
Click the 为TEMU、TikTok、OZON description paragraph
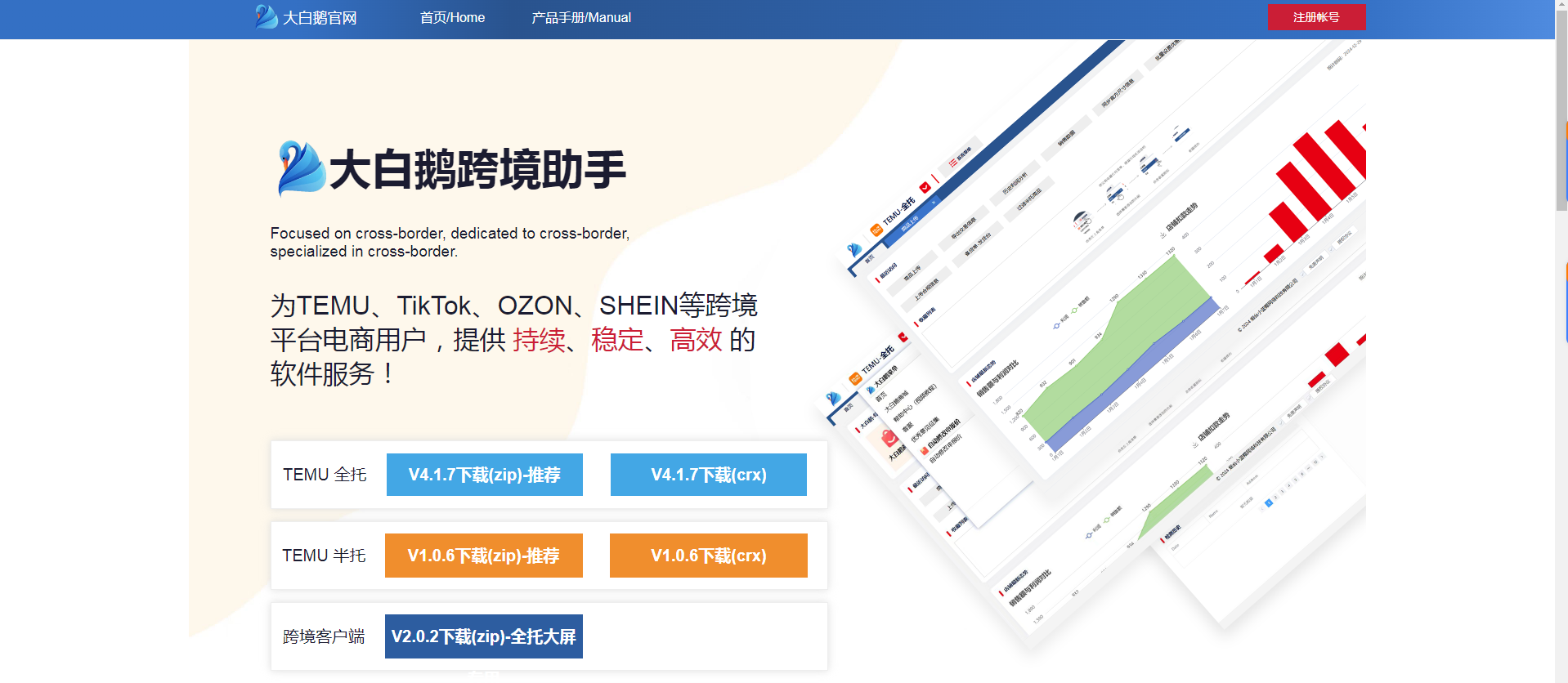point(514,339)
